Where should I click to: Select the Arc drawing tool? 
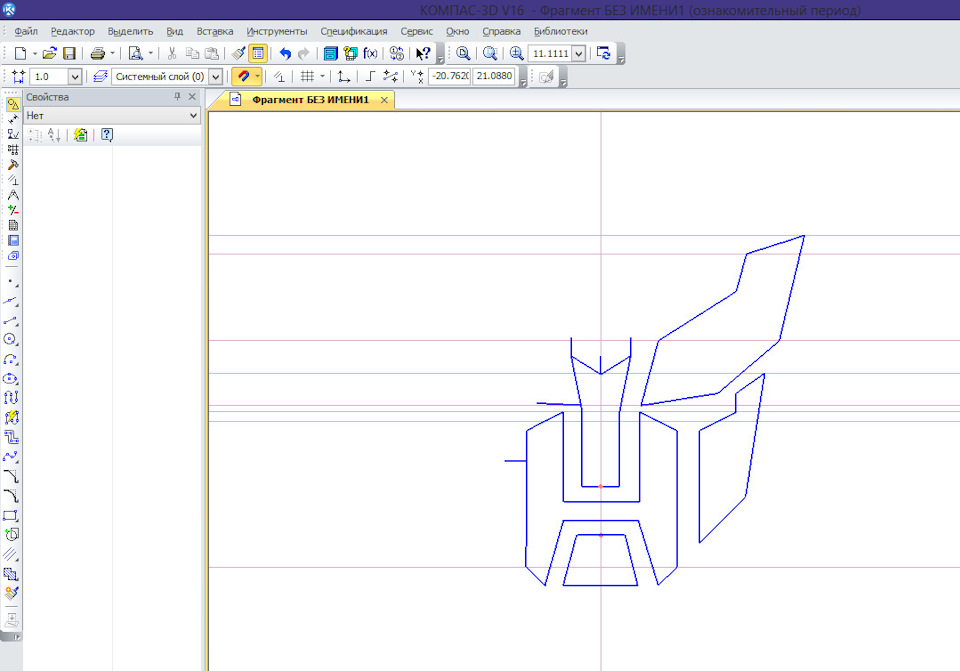11,359
